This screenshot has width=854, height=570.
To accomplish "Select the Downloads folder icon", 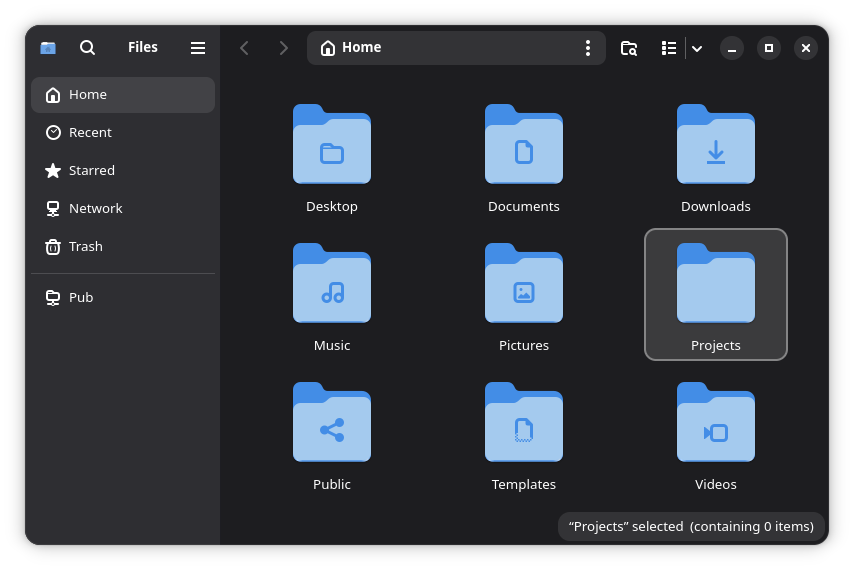I will (716, 144).
